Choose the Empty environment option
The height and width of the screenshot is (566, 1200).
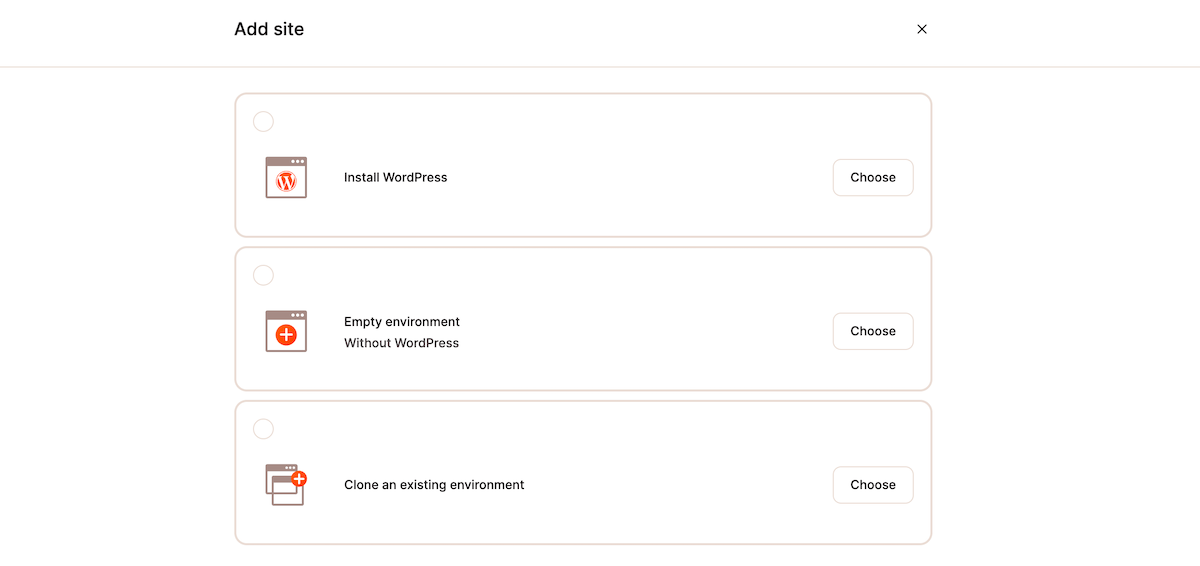pyautogui.click(x=873, y=331)
